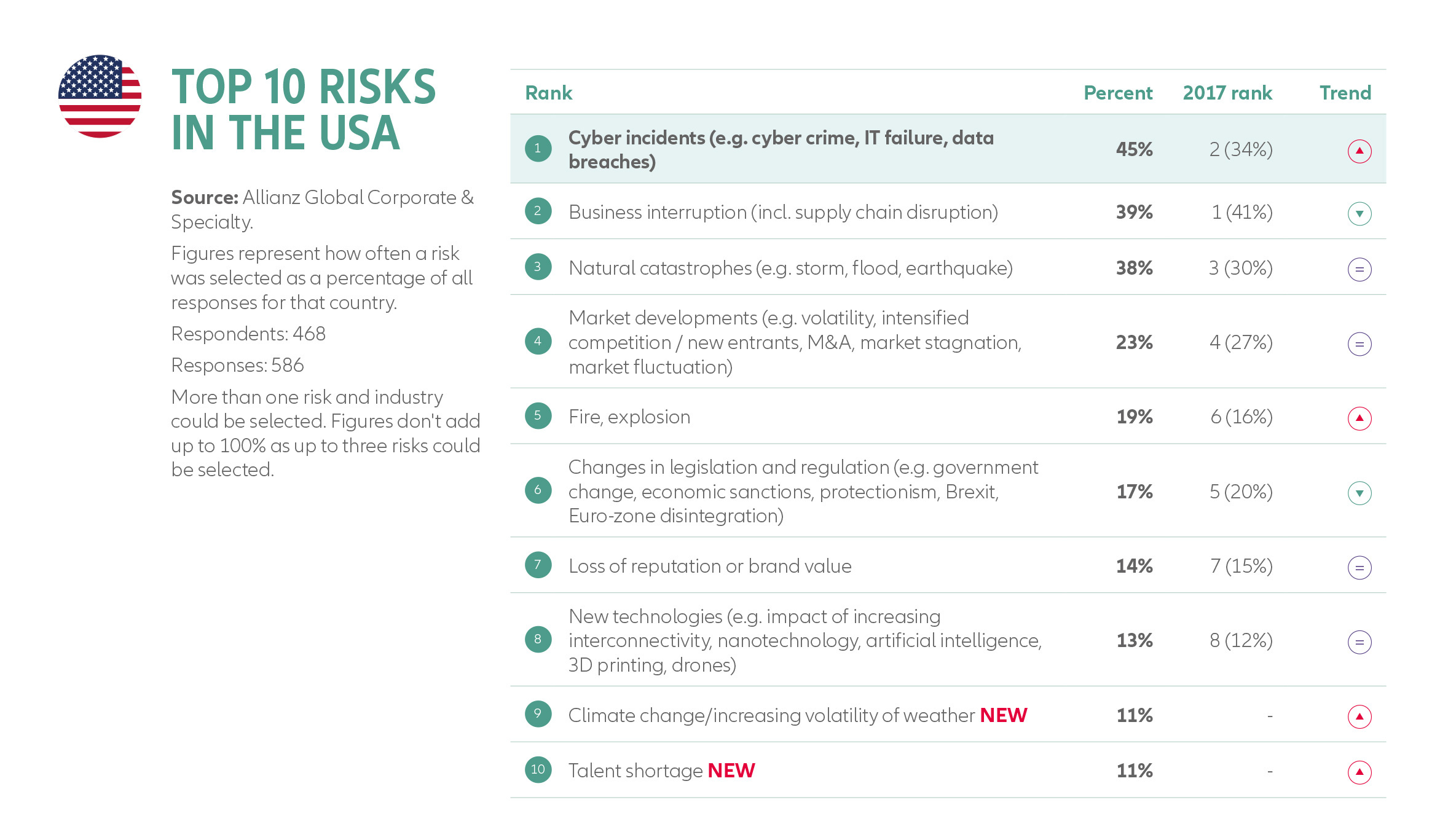Click the equal-trend icon for Market developments
Viewport: 1448px width, 840px height.
coord(1359,343)
